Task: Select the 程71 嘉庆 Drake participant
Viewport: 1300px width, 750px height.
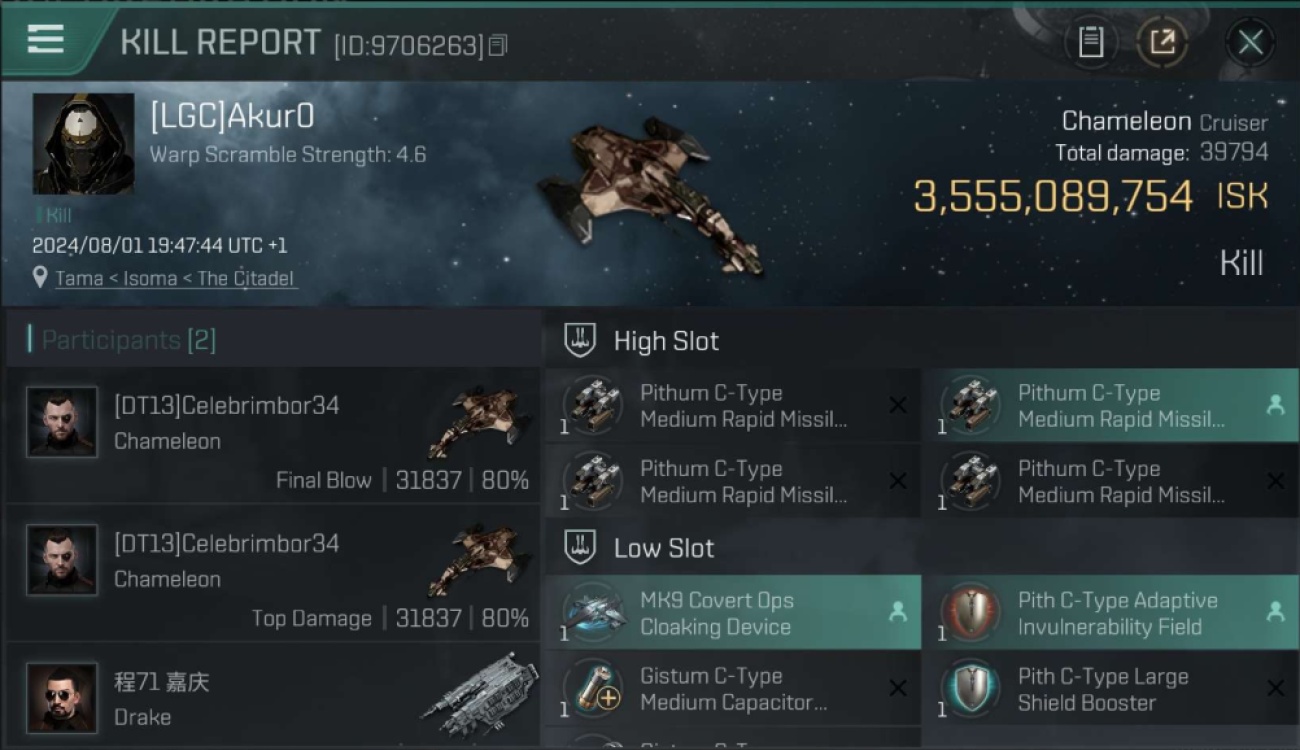Action: point(272,697)
